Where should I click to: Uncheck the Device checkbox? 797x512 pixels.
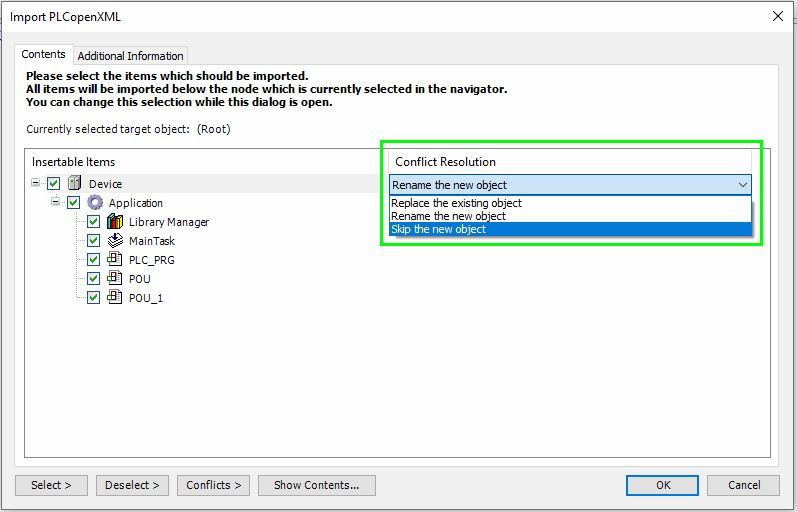54,183
